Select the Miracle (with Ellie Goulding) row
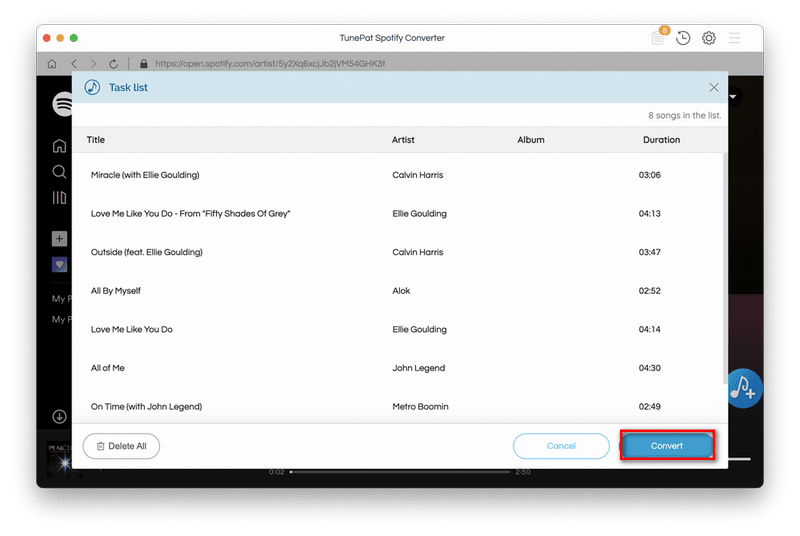 point(398,175)
